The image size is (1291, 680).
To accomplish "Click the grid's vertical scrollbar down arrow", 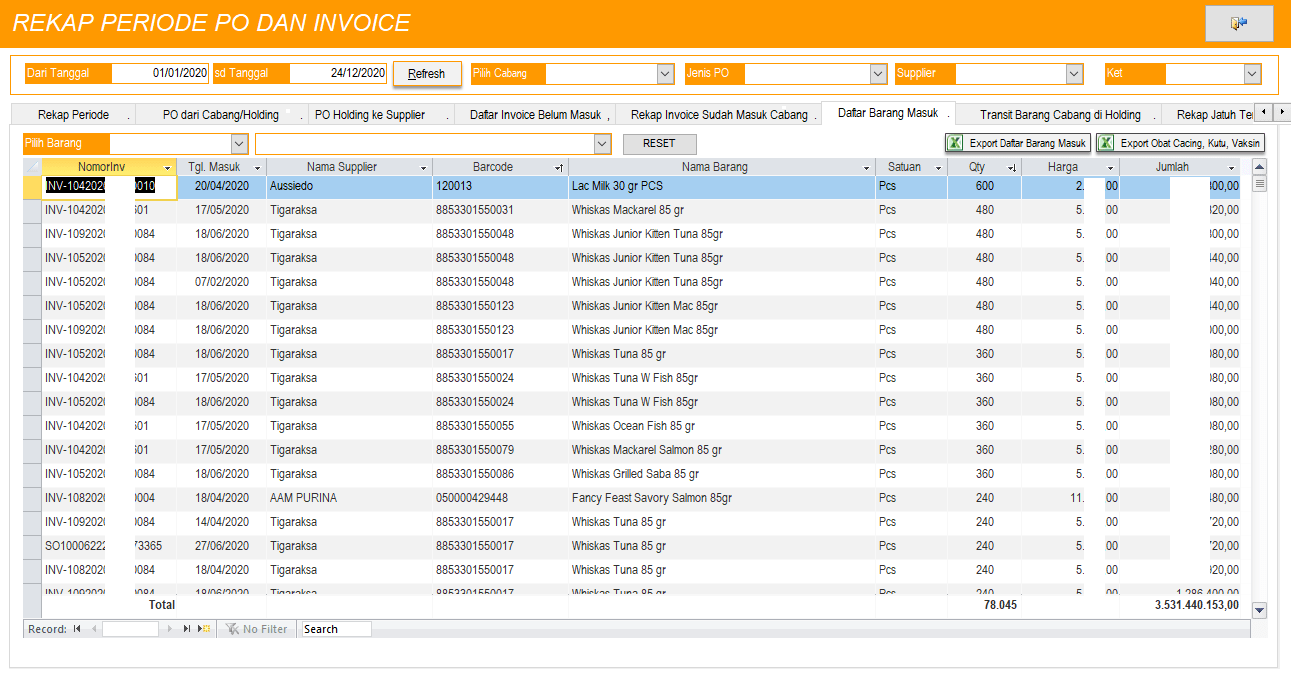I will (1259, 609).
